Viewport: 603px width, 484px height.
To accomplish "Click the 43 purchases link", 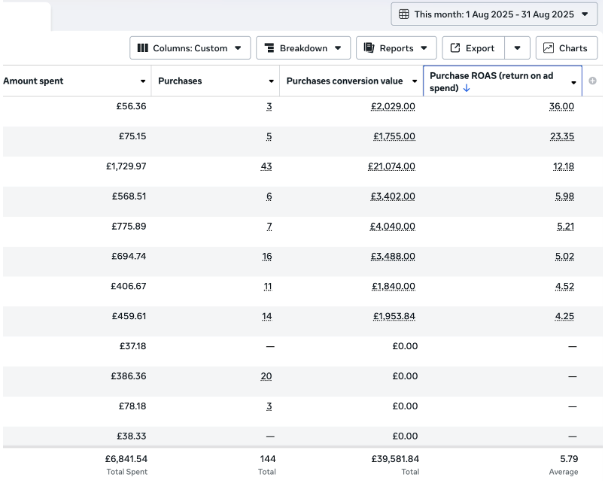I will [x=266, y=166].
